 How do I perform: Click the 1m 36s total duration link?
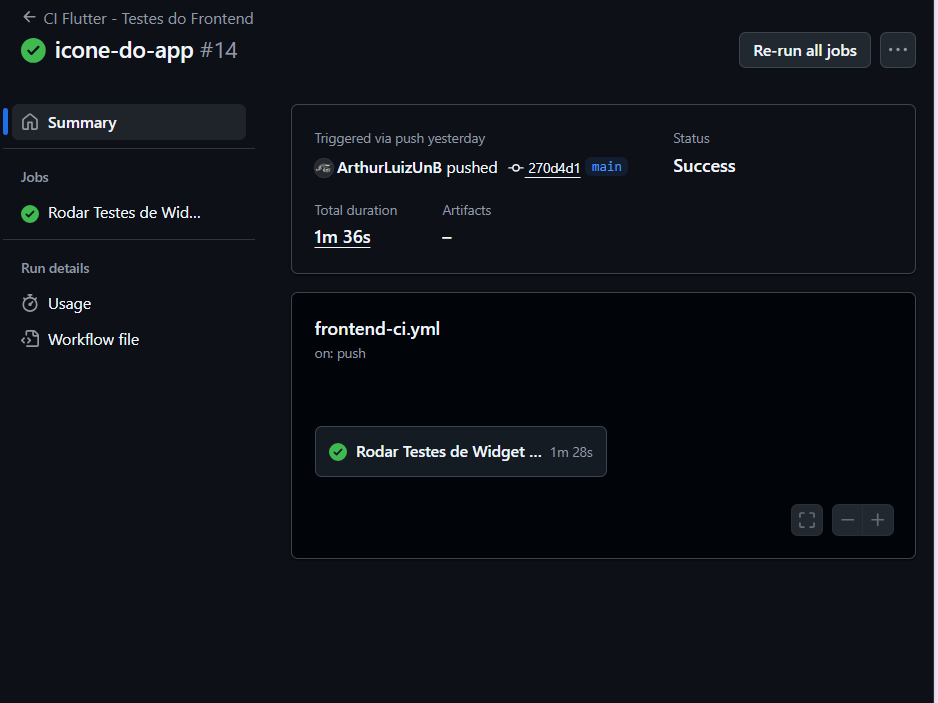tap(342, 237)
